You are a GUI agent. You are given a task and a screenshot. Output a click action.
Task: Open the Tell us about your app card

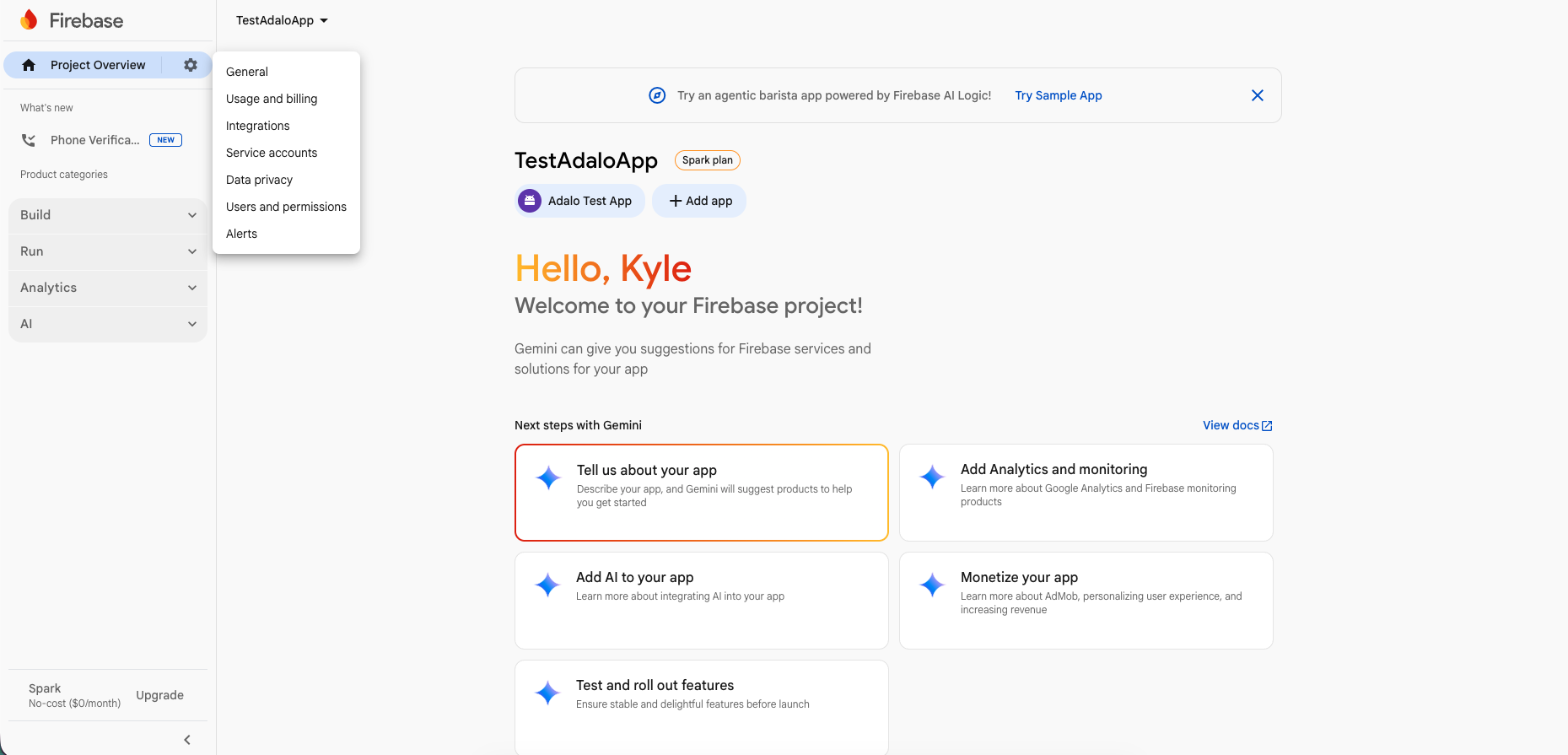[701, 492]
